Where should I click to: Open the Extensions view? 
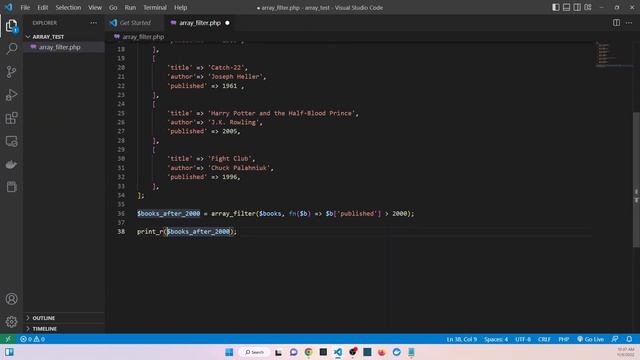click(11, 118)
